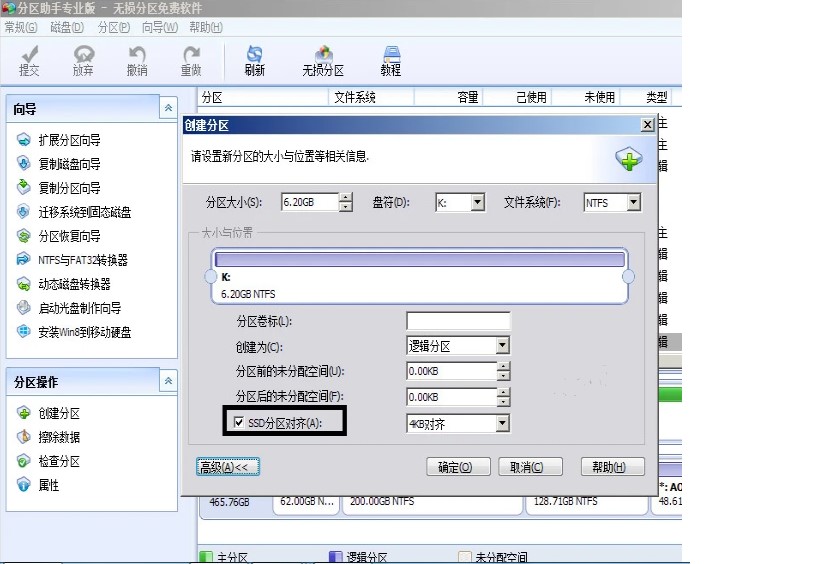Viewport: 819px width, 564px height.
Task: Open the 文件系统 NTFS dropdown
Action: click(634, 203)
